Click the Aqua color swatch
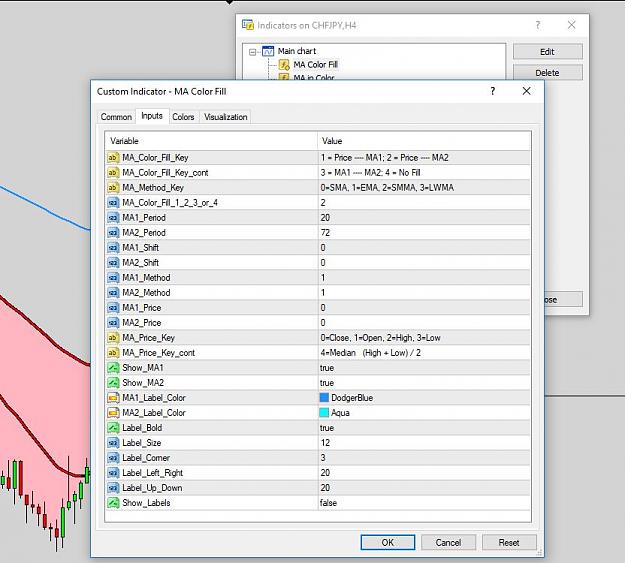 324,413
